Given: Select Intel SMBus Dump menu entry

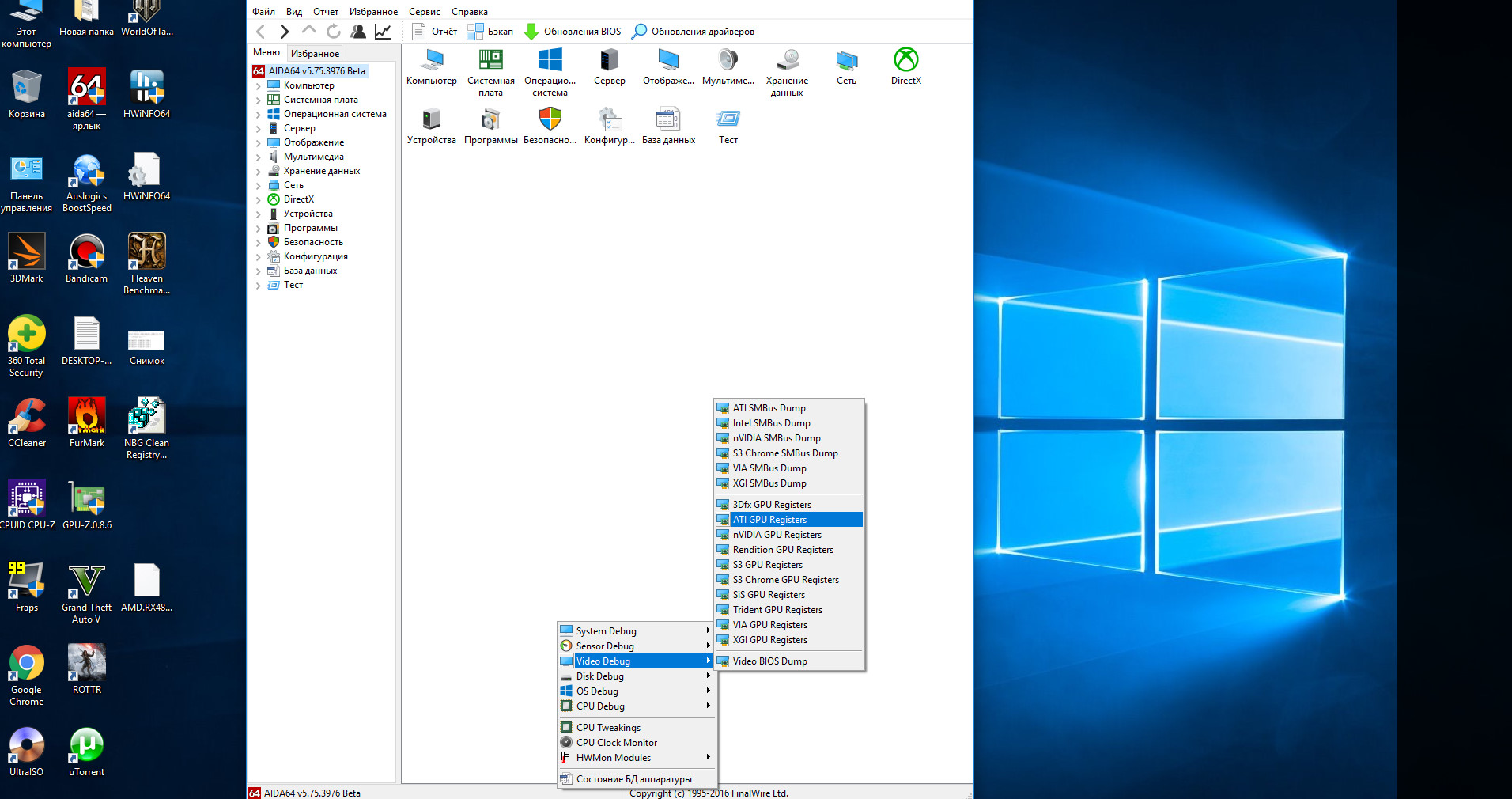Looking at the screenshot, I should [x=788, y=423].
